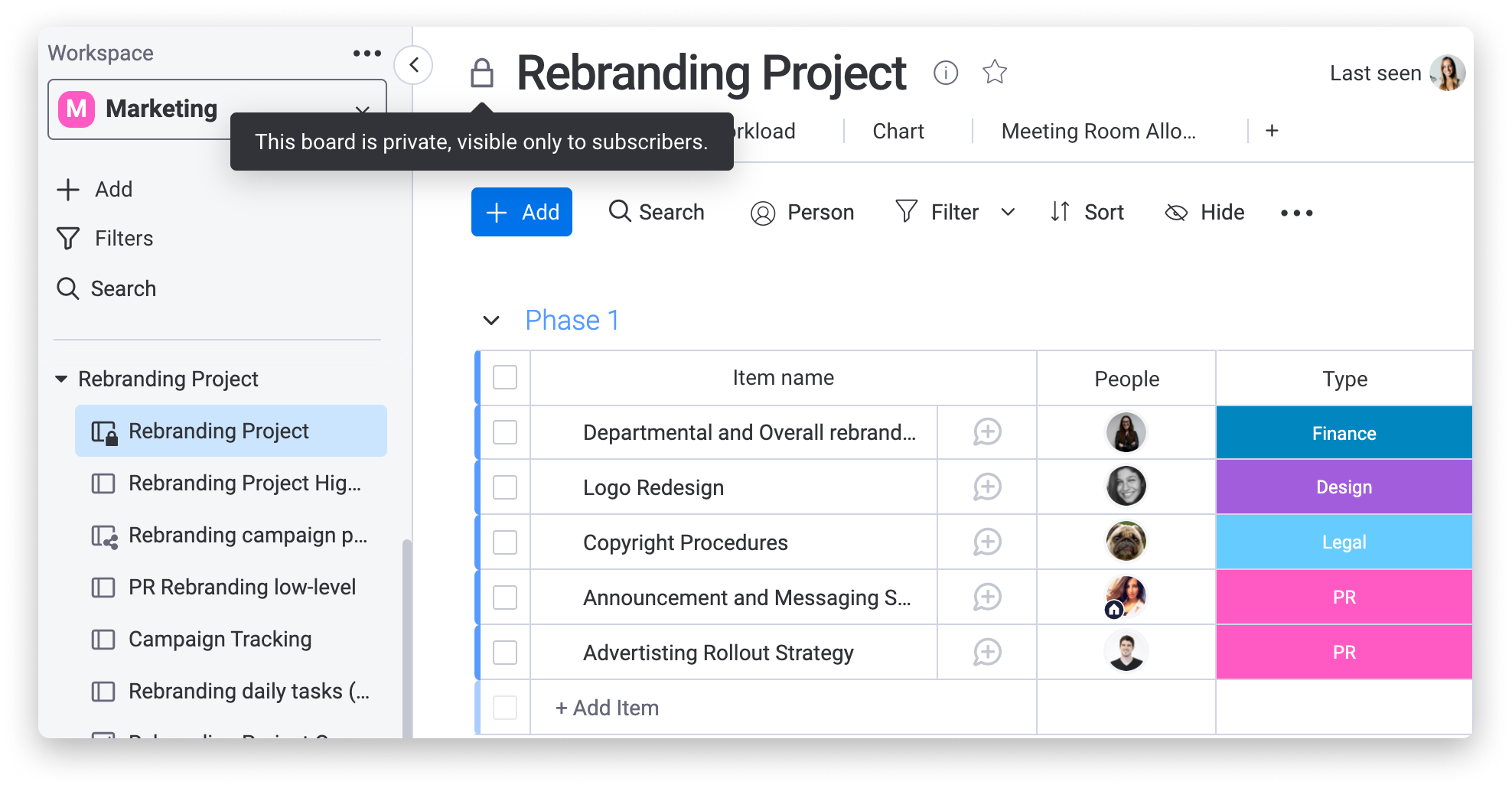This screenshot has width=1512, height=788.
Task: Expand the Filter dropdown arrow
Action: click(x=1008, y=213)
